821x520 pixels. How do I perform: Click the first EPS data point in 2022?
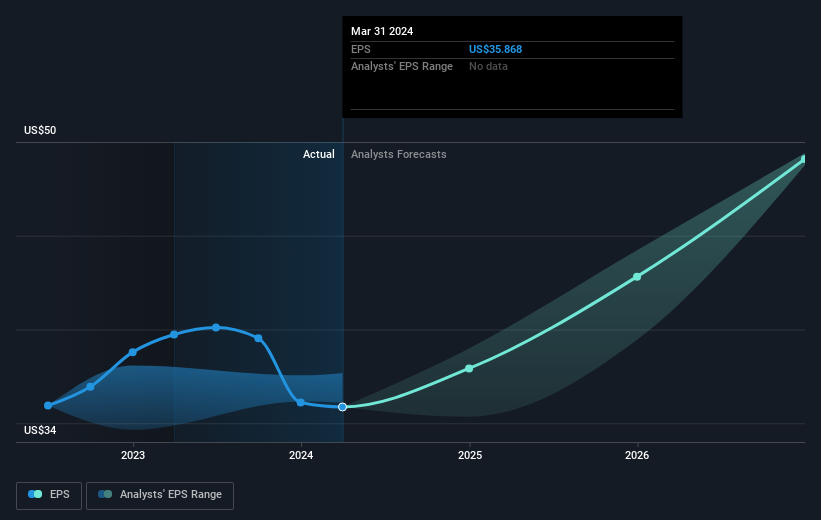(x=48, y=405)
